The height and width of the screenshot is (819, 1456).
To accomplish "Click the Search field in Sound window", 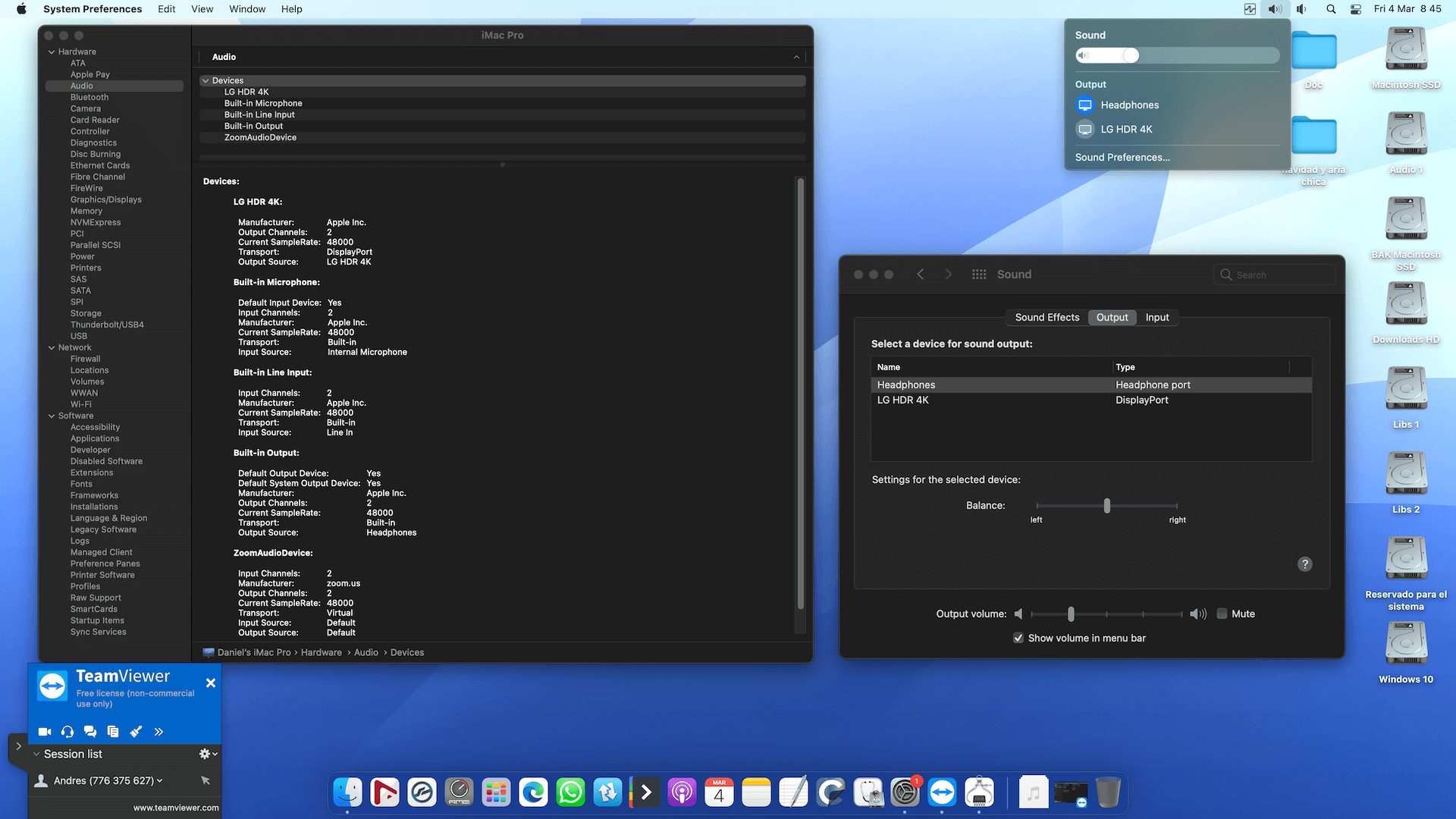I will coord(1274,275).
